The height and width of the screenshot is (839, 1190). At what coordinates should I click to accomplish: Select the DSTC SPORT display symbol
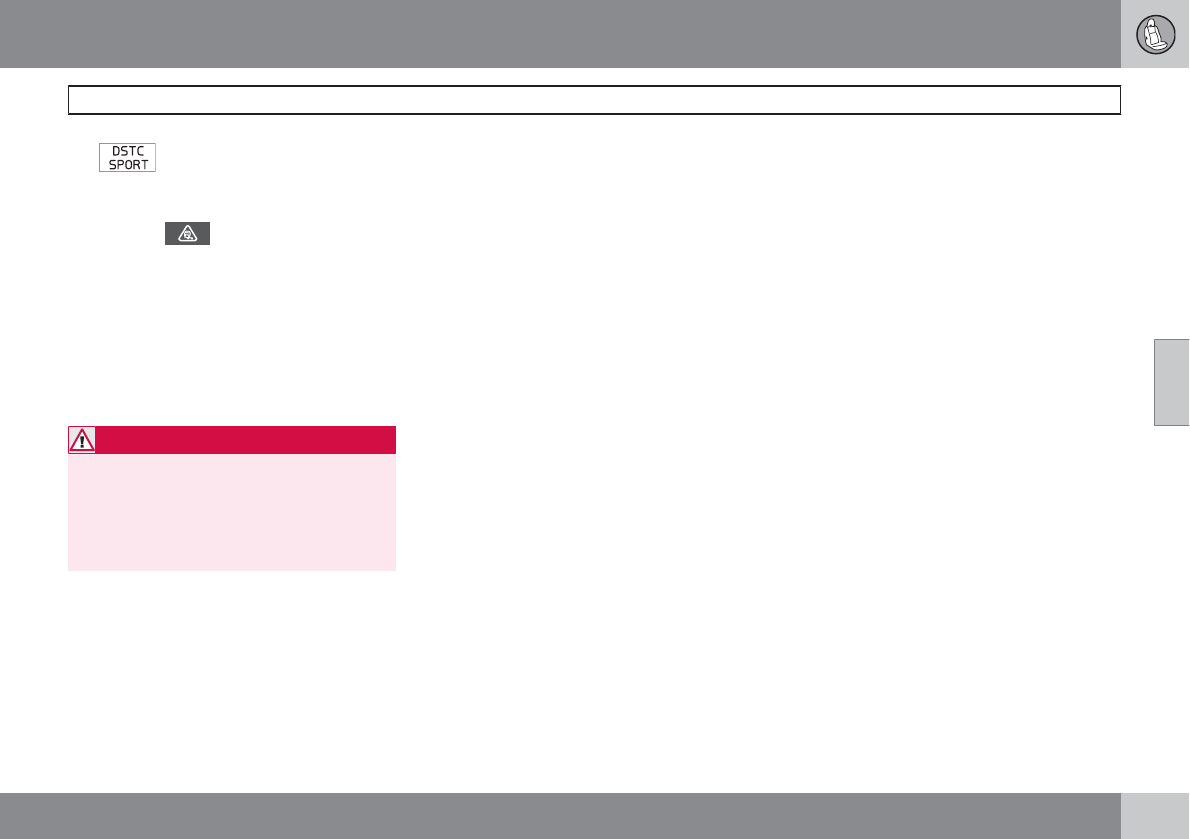click(x=128, y=158)
